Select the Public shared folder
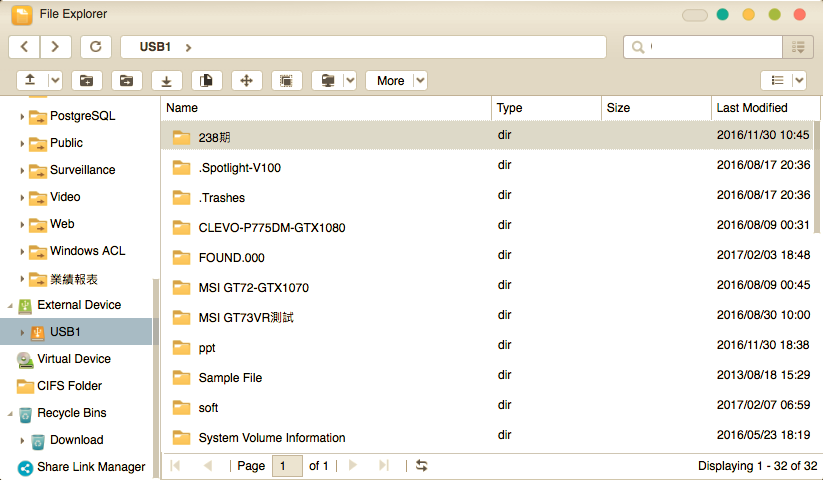This screenshot has height=480, width=823. coord(66,143)
